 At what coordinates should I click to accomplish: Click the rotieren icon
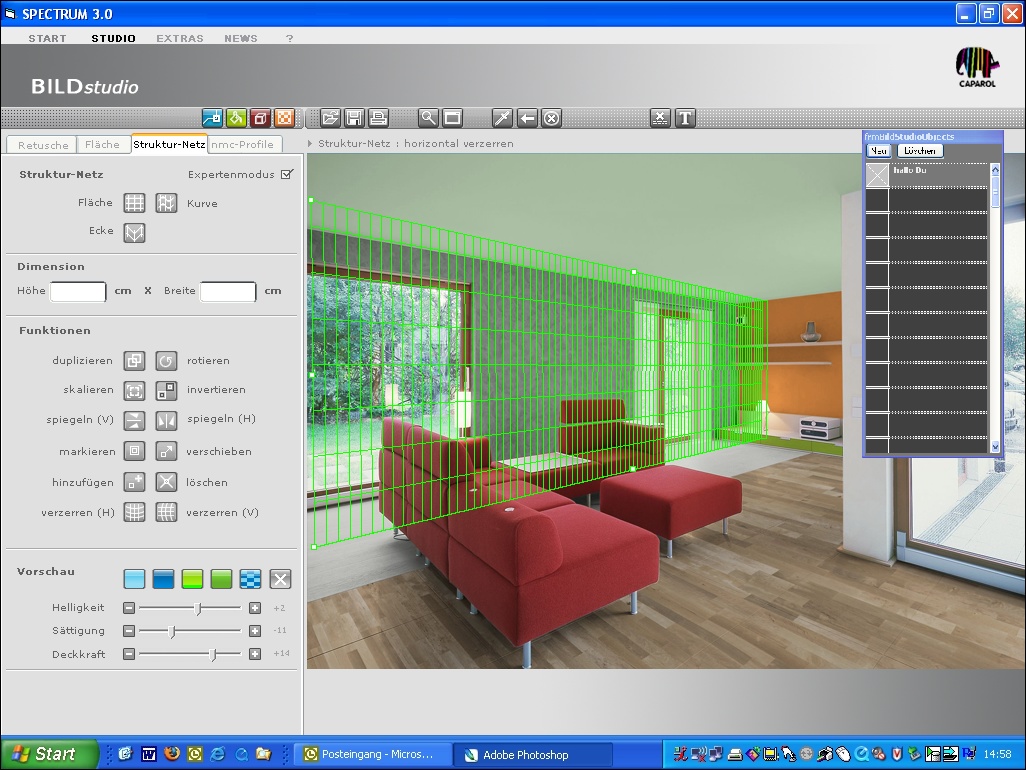coord(165,360)
